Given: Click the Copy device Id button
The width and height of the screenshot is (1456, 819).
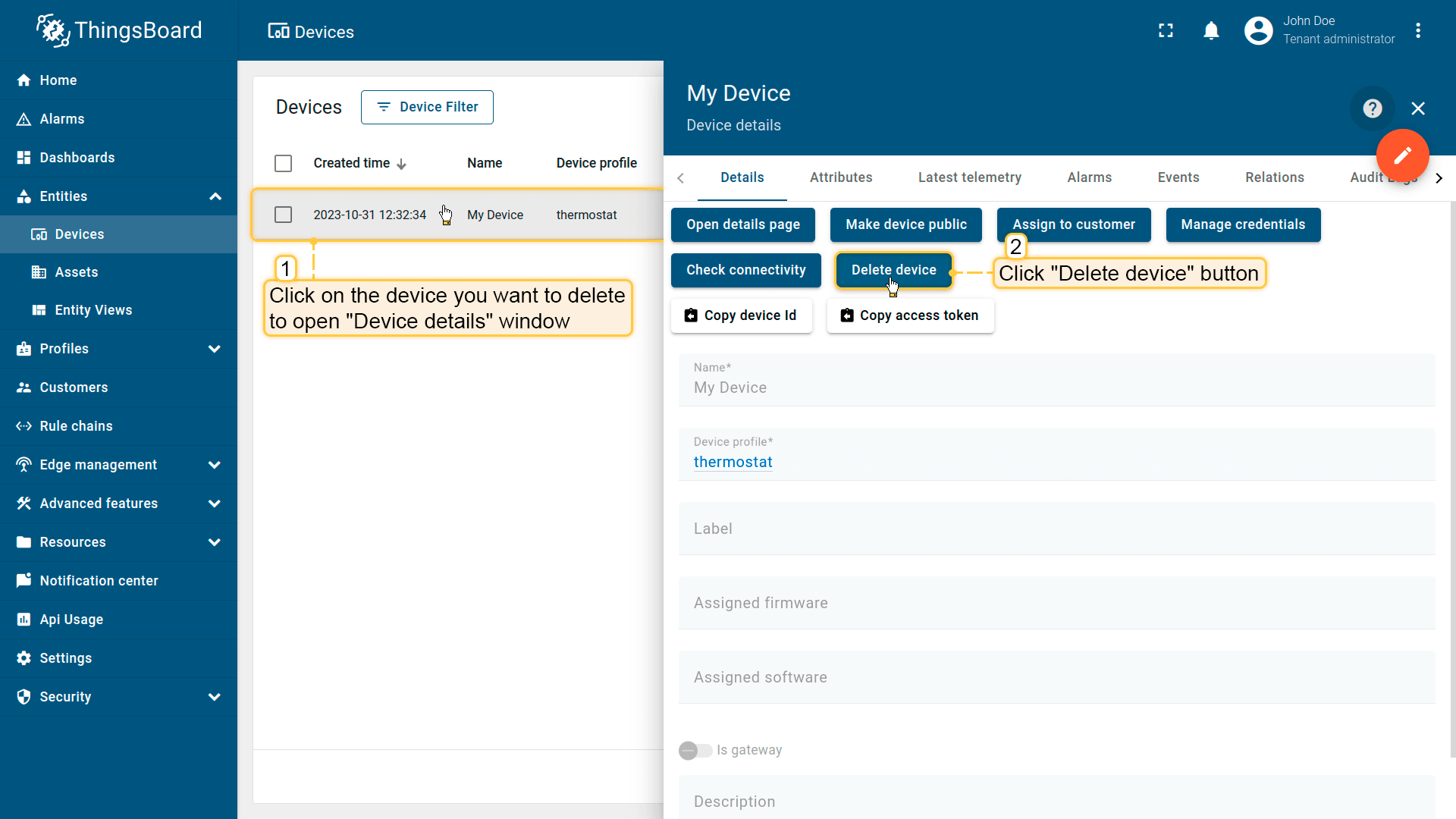Looking at the screenshot, I should pos(741,315).
